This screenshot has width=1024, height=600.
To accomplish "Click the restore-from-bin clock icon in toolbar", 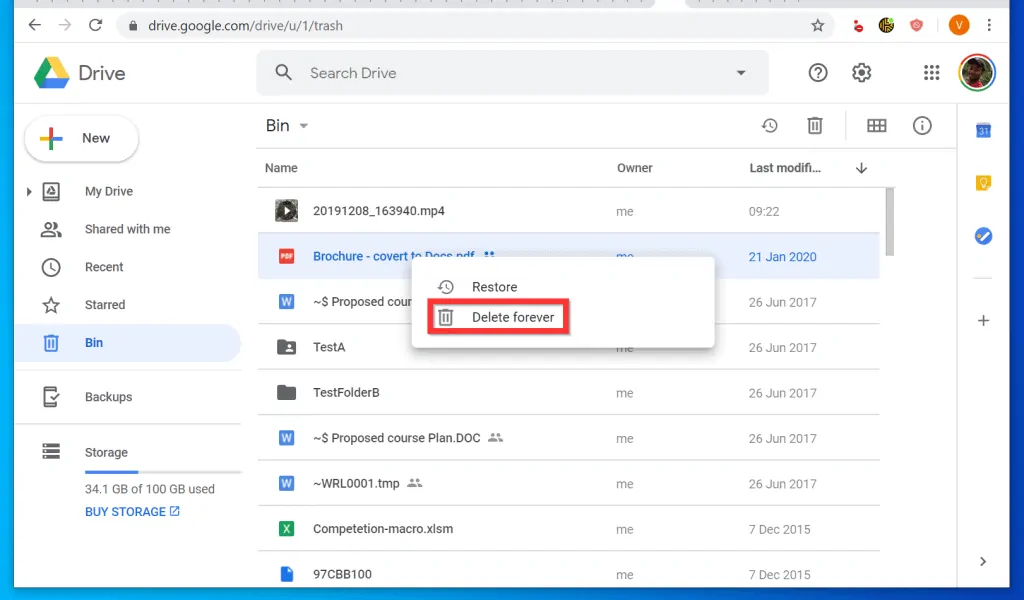I will [769, 125].
